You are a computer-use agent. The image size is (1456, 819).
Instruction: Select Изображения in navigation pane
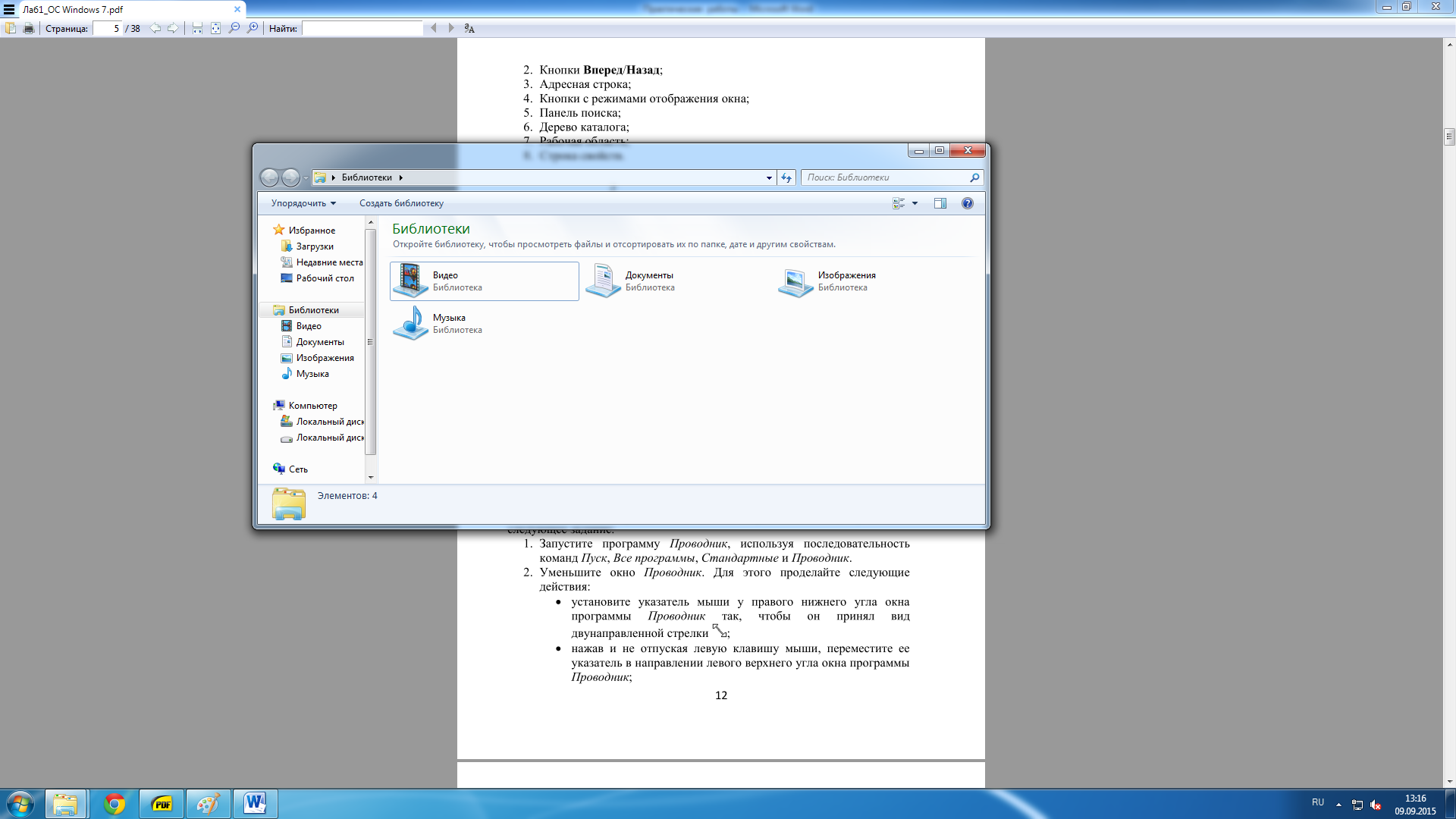[325, 357]
